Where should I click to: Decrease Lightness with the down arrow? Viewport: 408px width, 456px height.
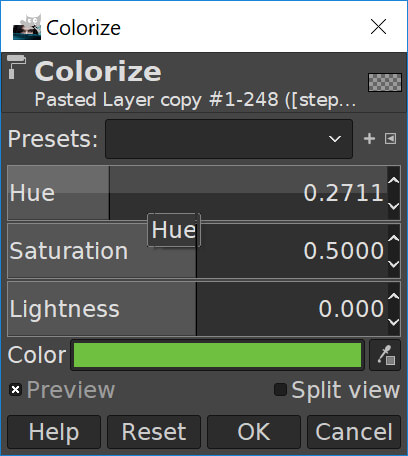pos(394,322)
